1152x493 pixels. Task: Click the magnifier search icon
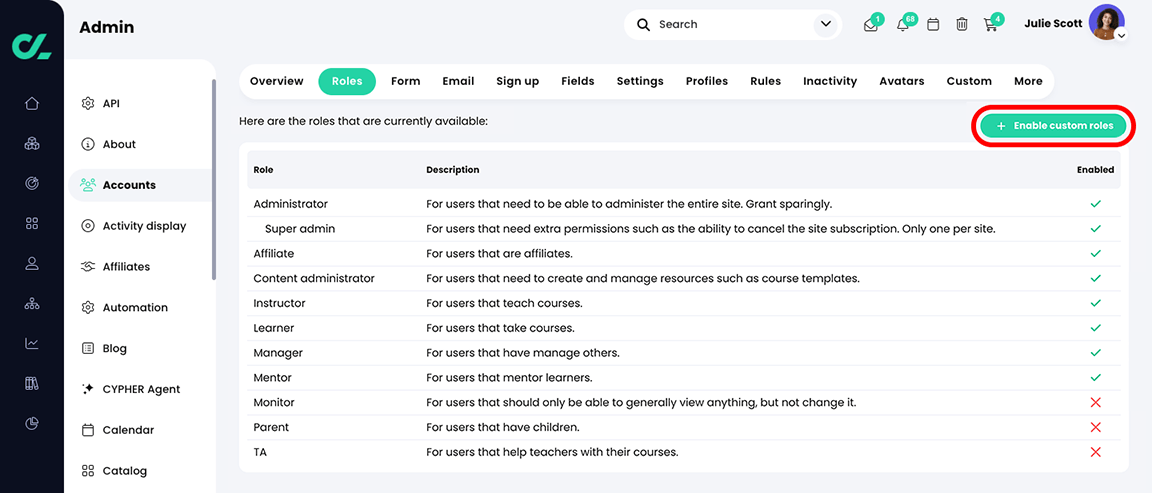(x=644, y=24)
